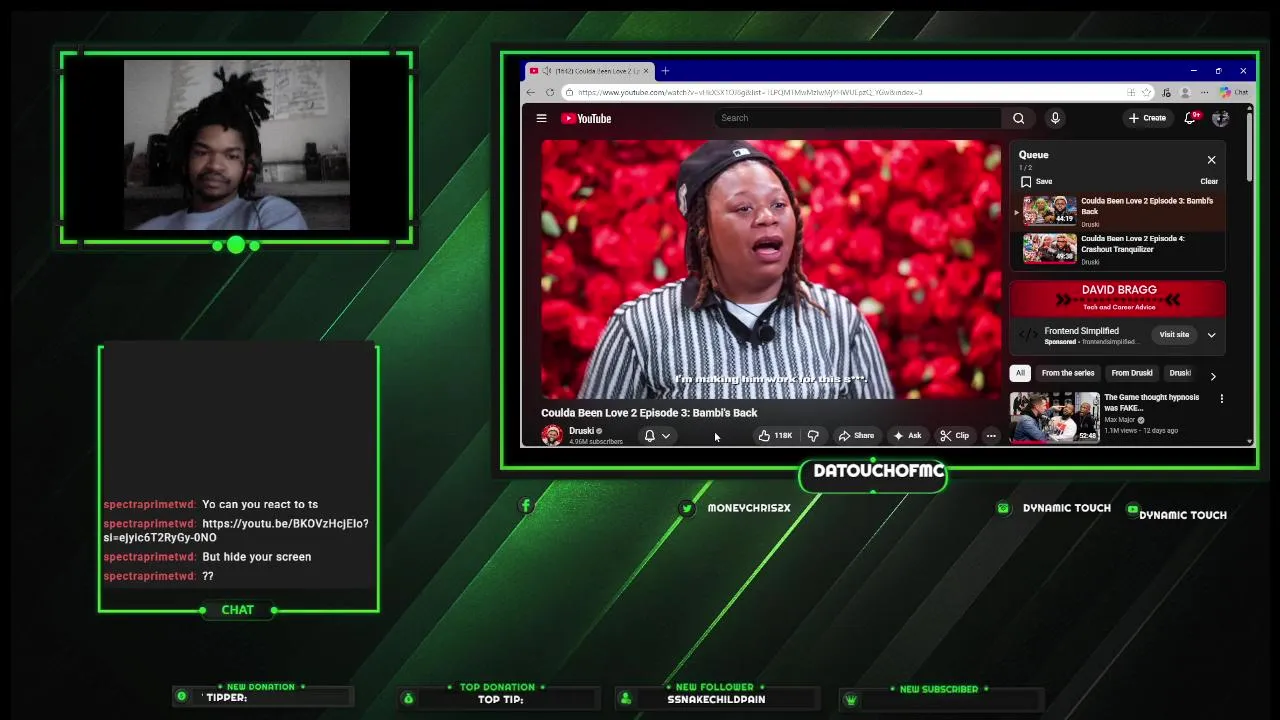This screenshot has width=1280, height=720.
Task: Open the browser Copilot Chat button
Action: click(x=1234, y=92)
